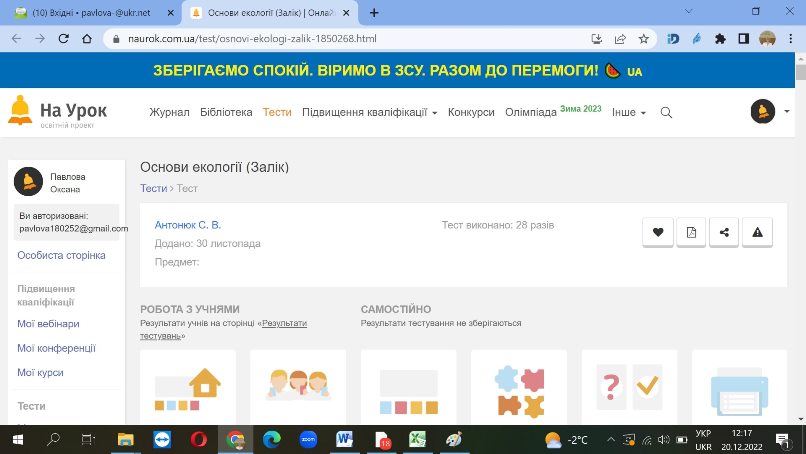Open Мої конференції in sidebar
Viewport: 806px width, 454px height.
57,348
